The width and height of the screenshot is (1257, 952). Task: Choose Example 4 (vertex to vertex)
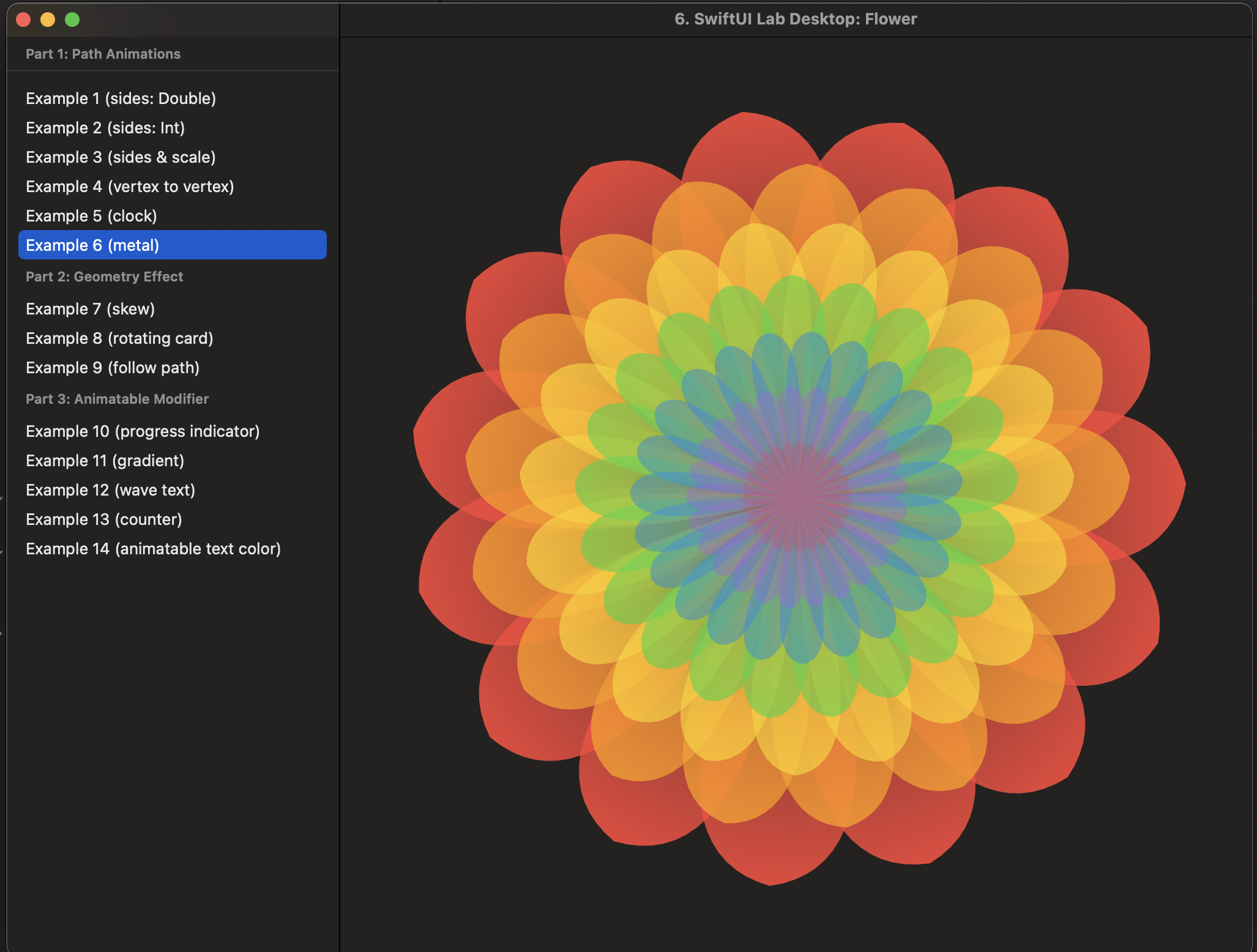pyautogui.click(x=130, y=187)
